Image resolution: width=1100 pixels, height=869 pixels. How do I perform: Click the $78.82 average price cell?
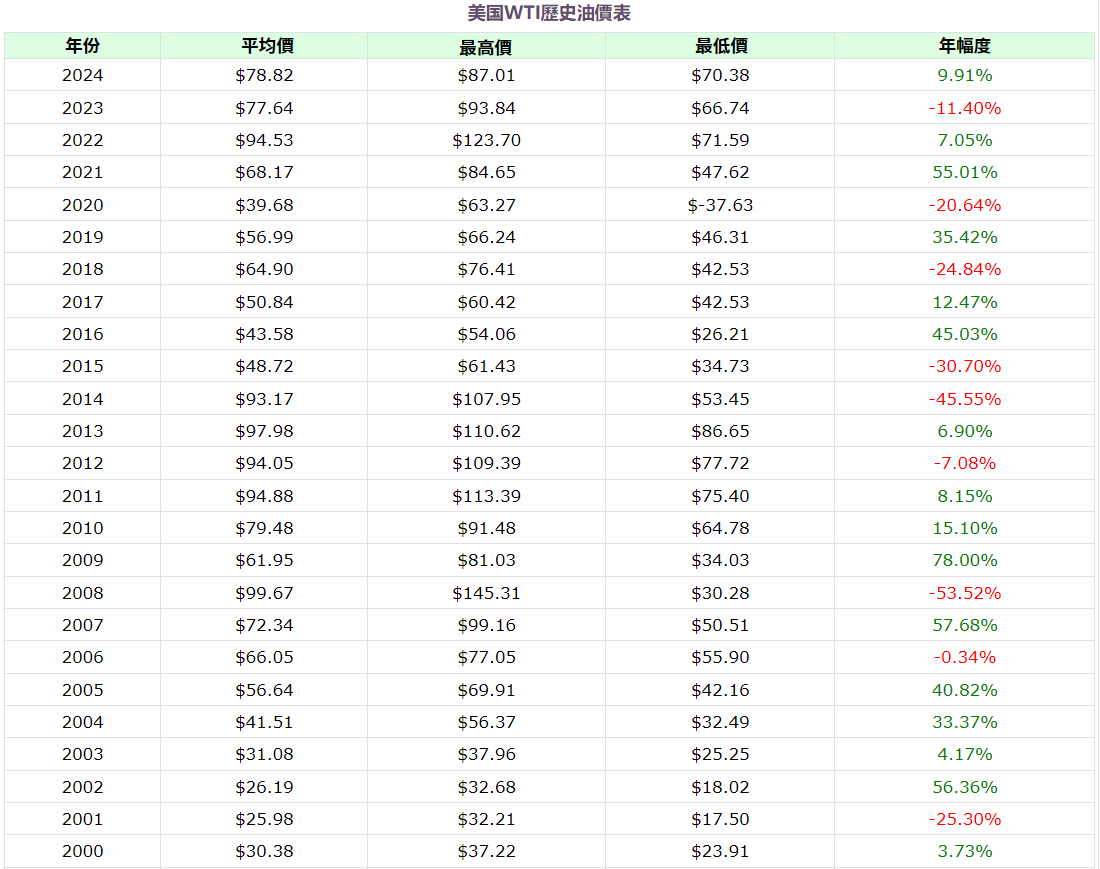[265, 75]
